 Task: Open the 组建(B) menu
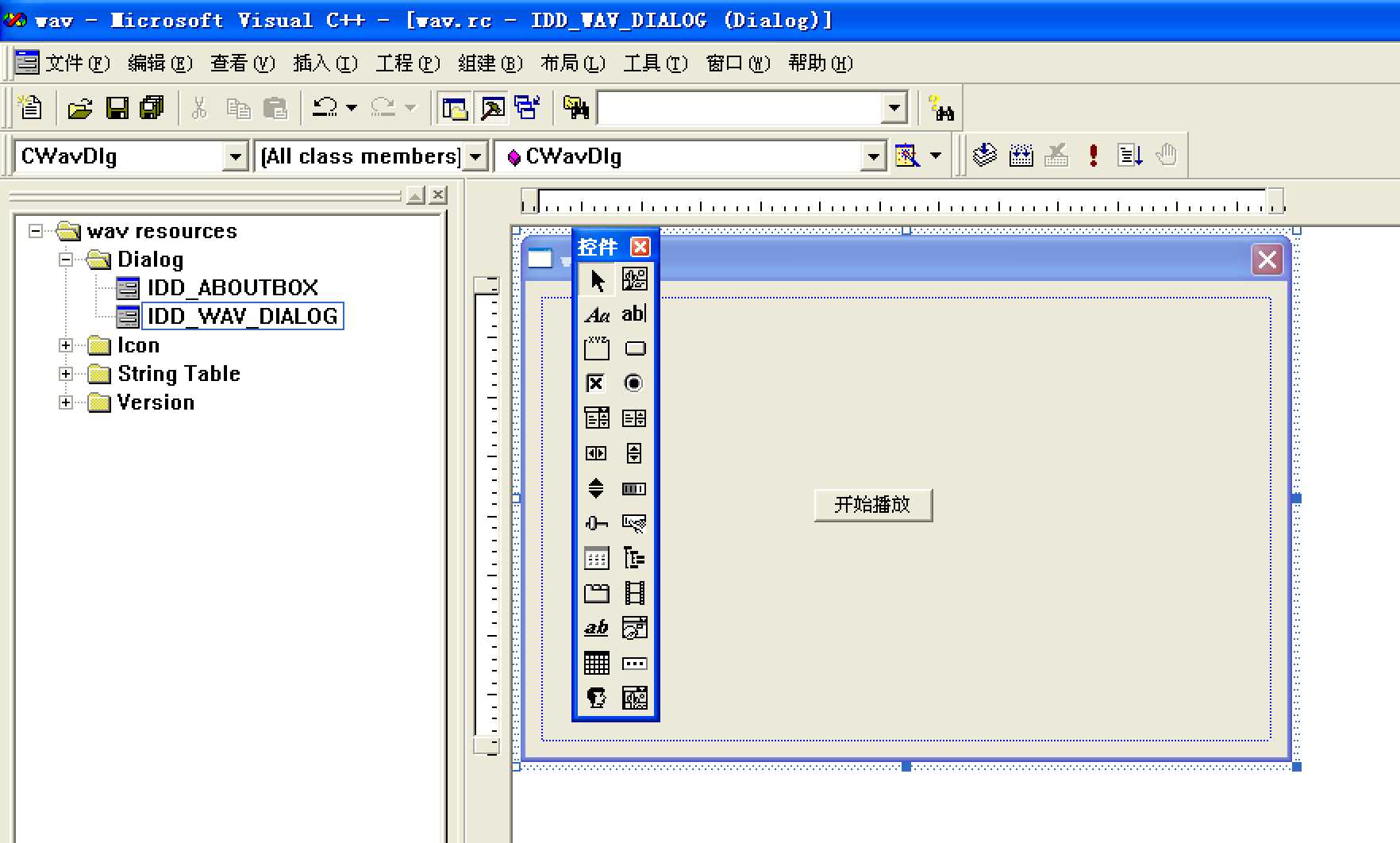pos(490,64)
